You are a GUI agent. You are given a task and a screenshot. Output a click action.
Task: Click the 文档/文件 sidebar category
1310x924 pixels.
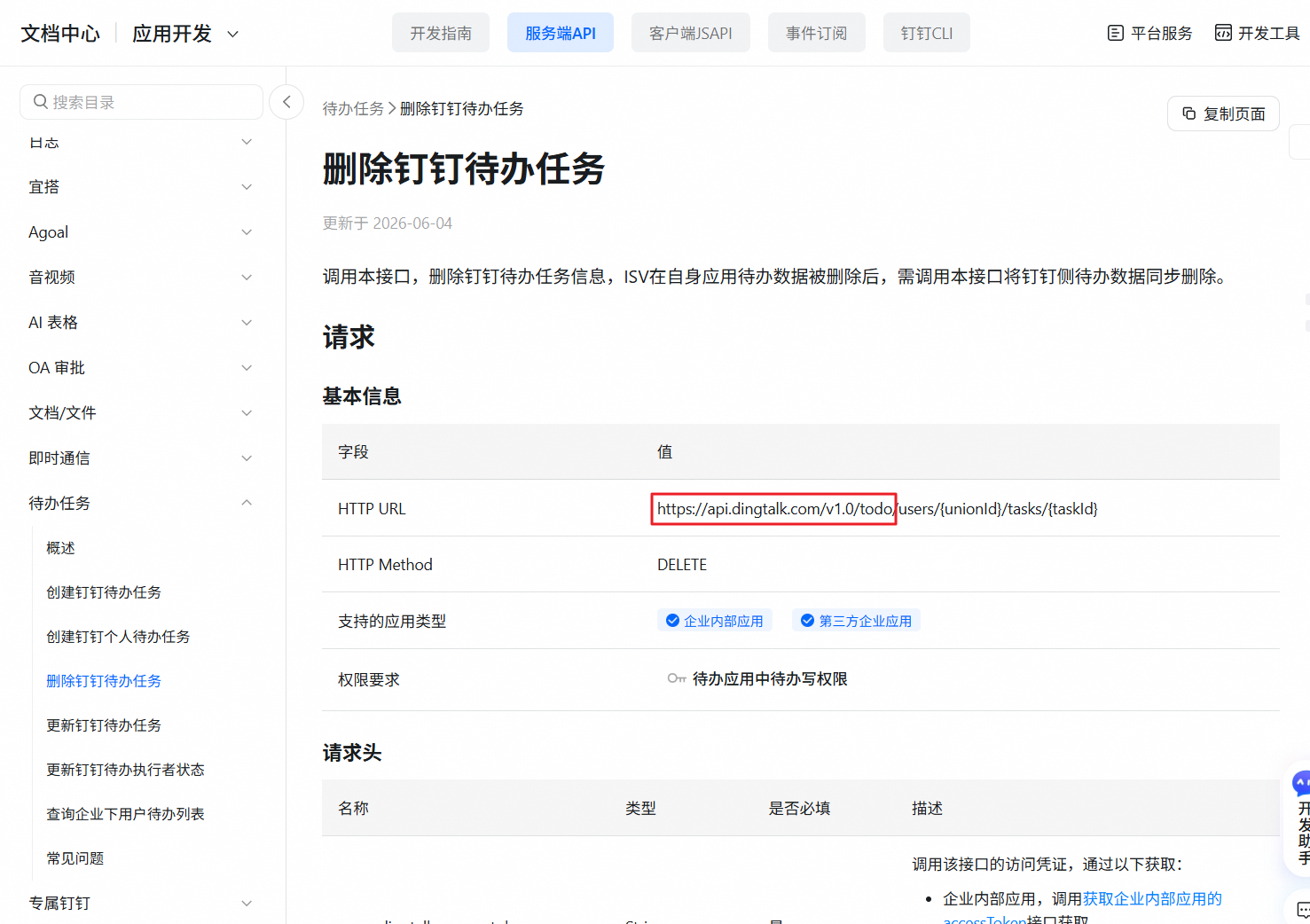click(62, 413)
